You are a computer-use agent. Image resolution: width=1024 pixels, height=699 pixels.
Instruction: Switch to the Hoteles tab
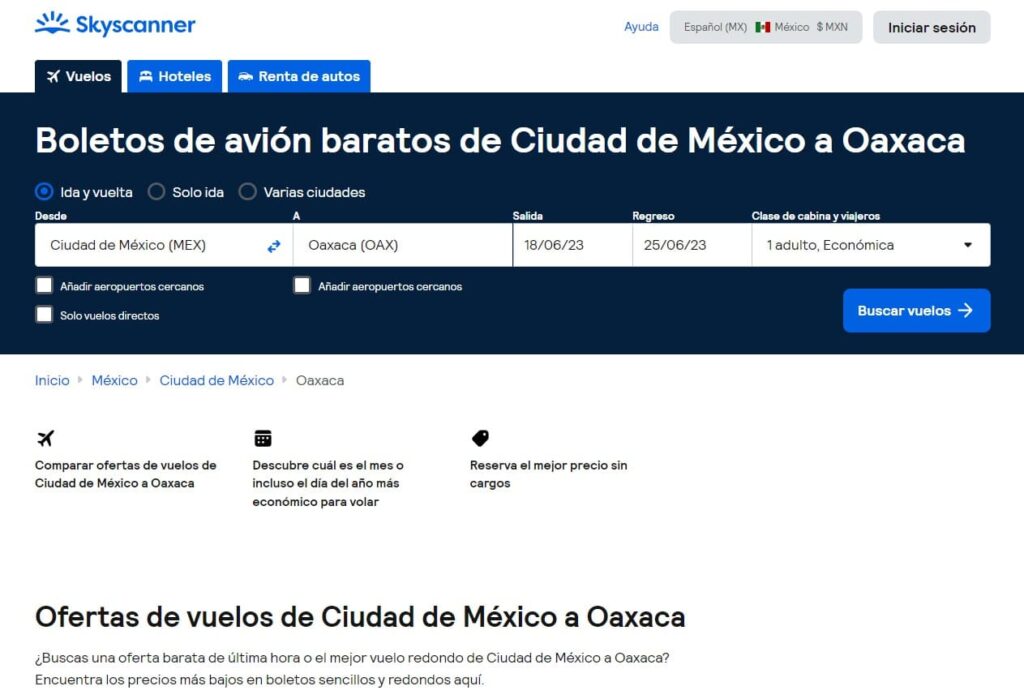[x=174, y=76]
